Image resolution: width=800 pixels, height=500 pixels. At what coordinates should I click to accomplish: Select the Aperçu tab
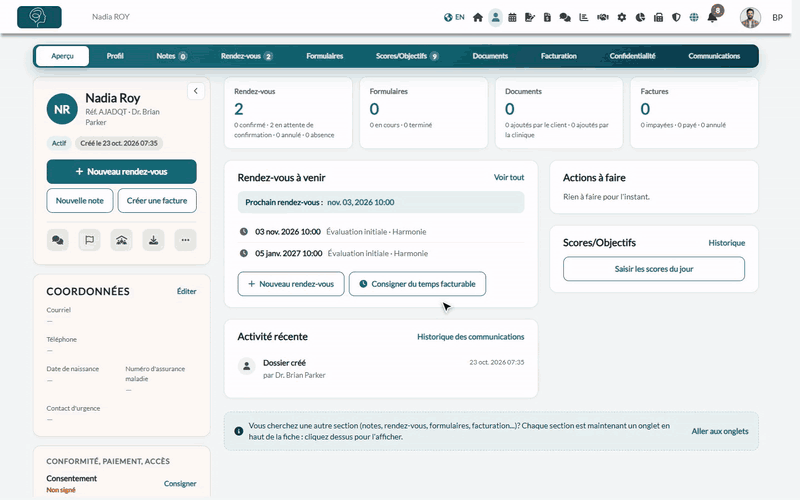tap(62, 56)
